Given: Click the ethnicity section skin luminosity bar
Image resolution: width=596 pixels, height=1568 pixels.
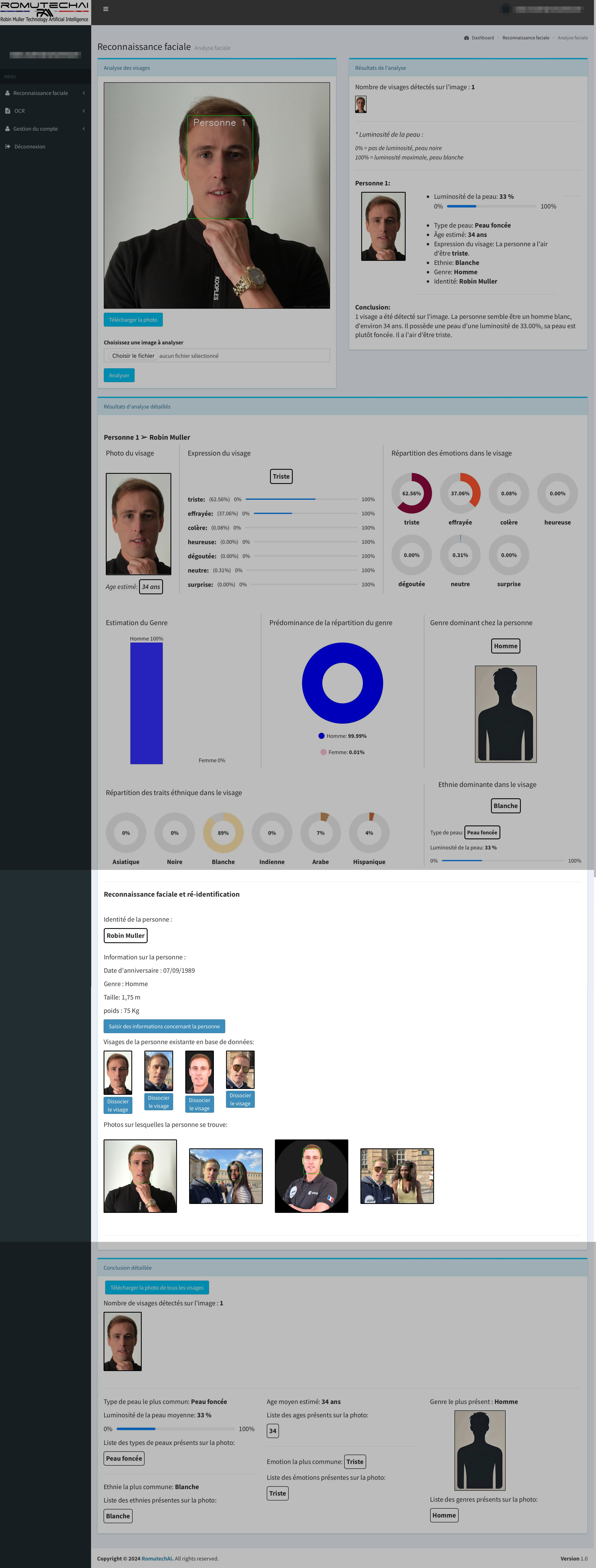Looking at the screenshot, I should (503, 861).
